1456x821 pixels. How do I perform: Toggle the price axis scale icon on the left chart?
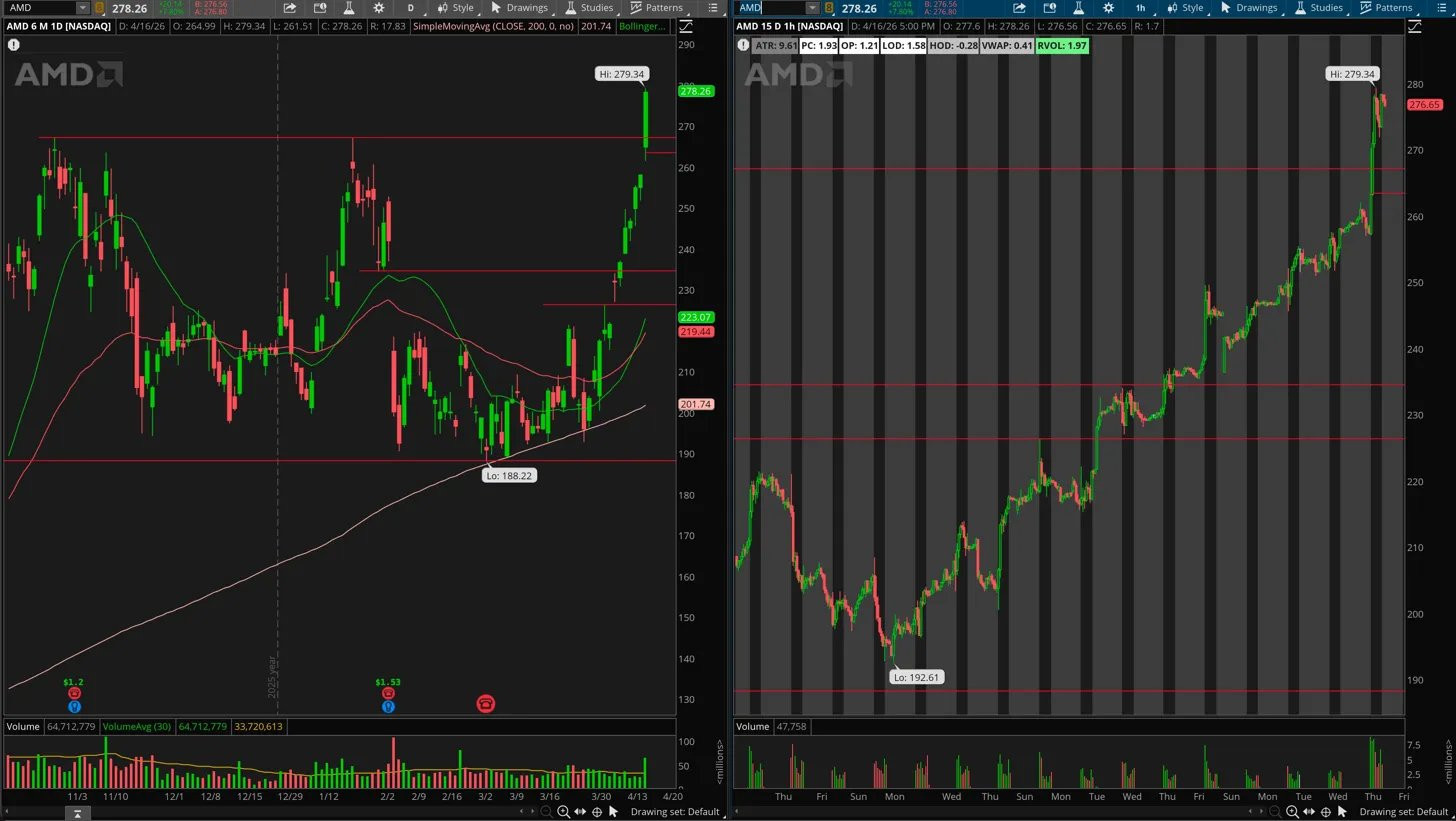coord(686,26)
